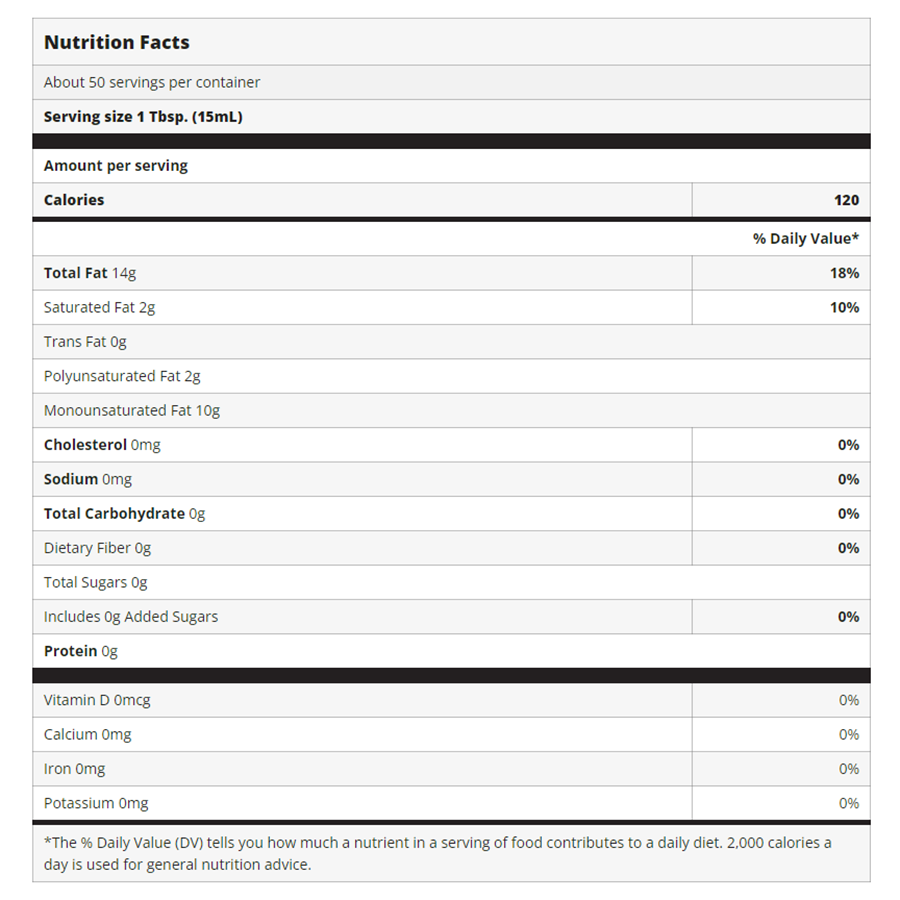Select the Polyunsaturated Fat 2g row
This screenshot has width=900, height=900.
coord(122,376)
